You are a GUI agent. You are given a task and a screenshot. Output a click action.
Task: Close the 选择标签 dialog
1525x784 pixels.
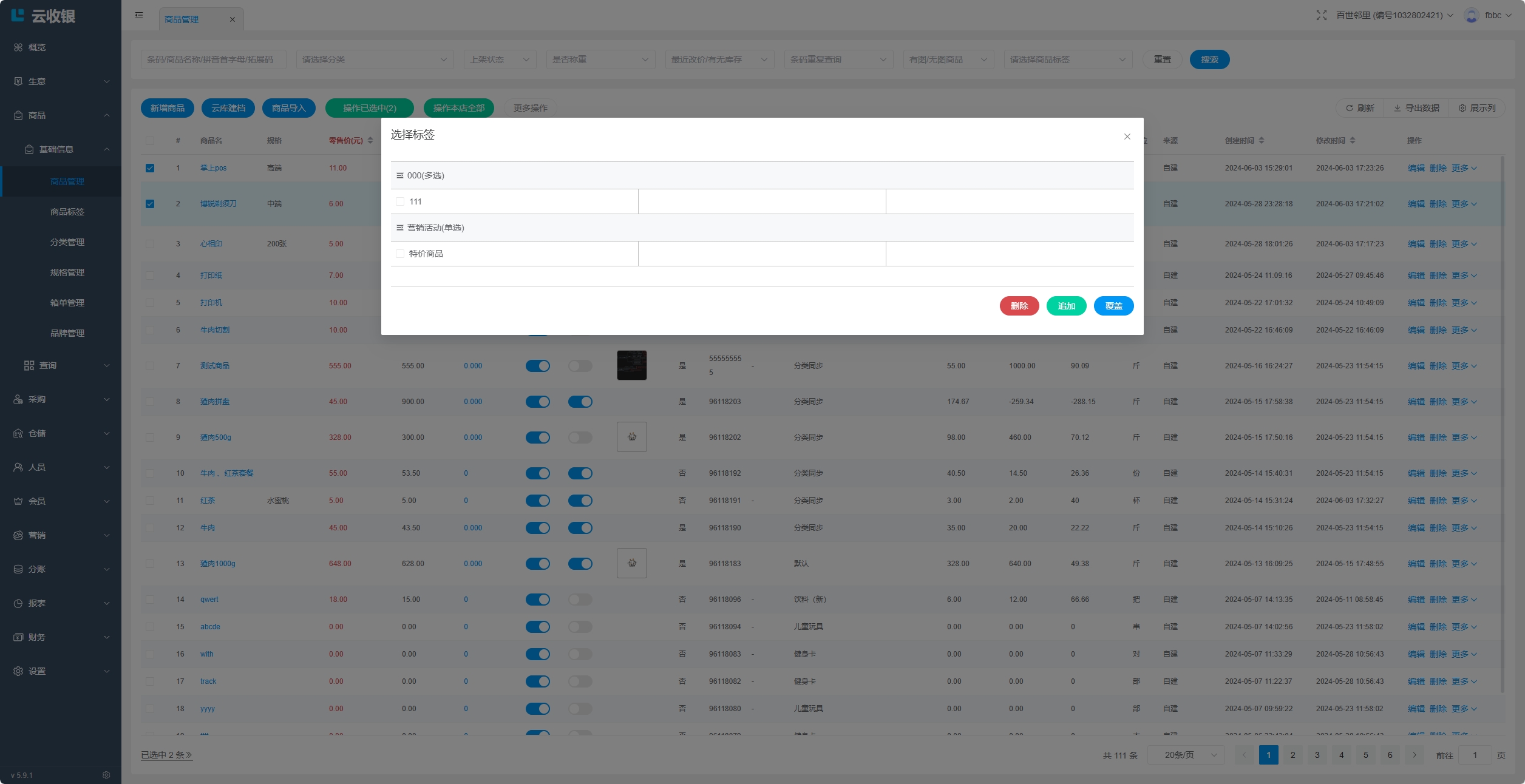click(1127, 137)
